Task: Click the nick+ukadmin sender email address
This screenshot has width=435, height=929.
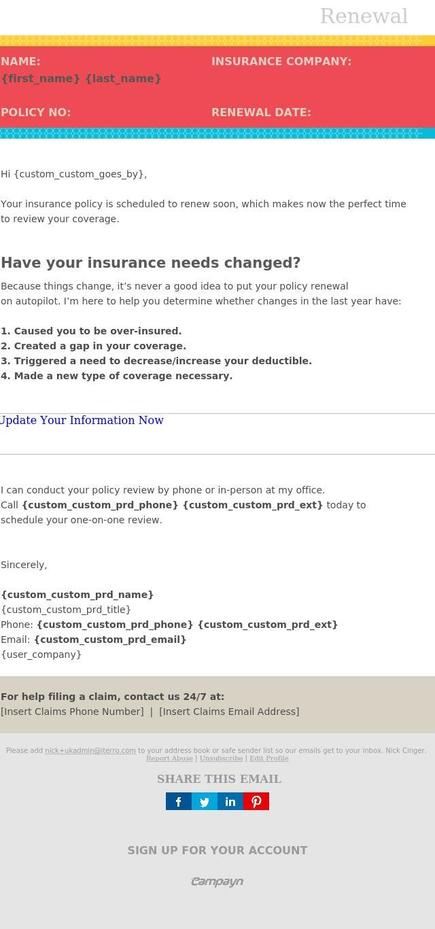Action: tap(90, 750)
